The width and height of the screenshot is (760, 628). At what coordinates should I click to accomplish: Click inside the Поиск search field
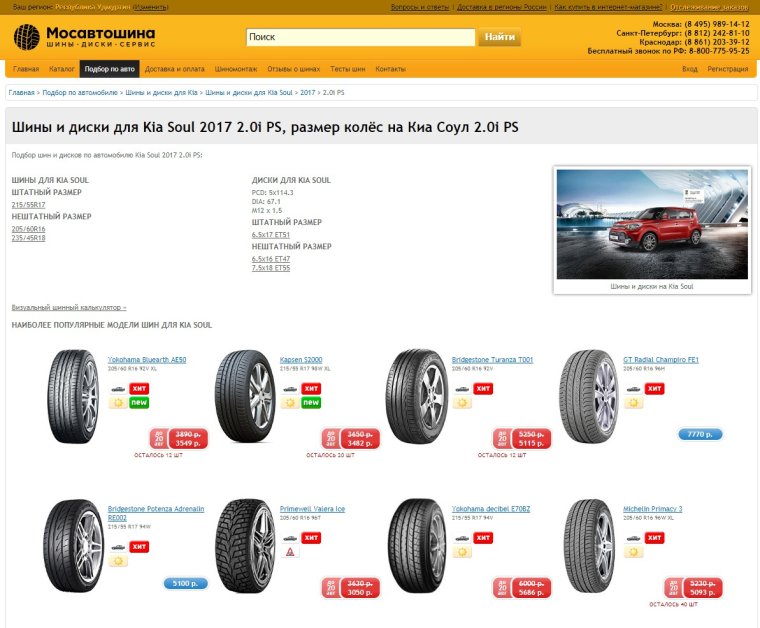361,37
